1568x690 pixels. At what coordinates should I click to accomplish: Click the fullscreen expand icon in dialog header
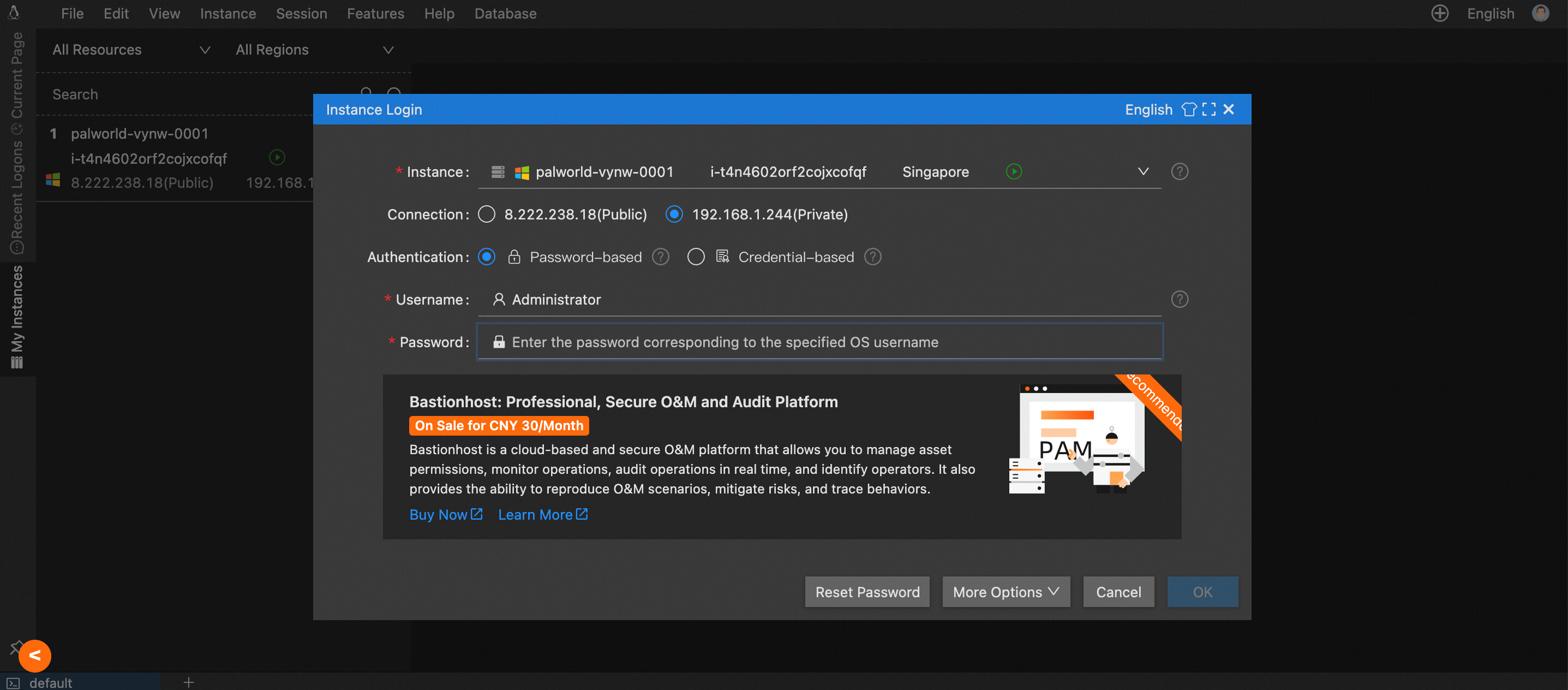[1209, 110]
